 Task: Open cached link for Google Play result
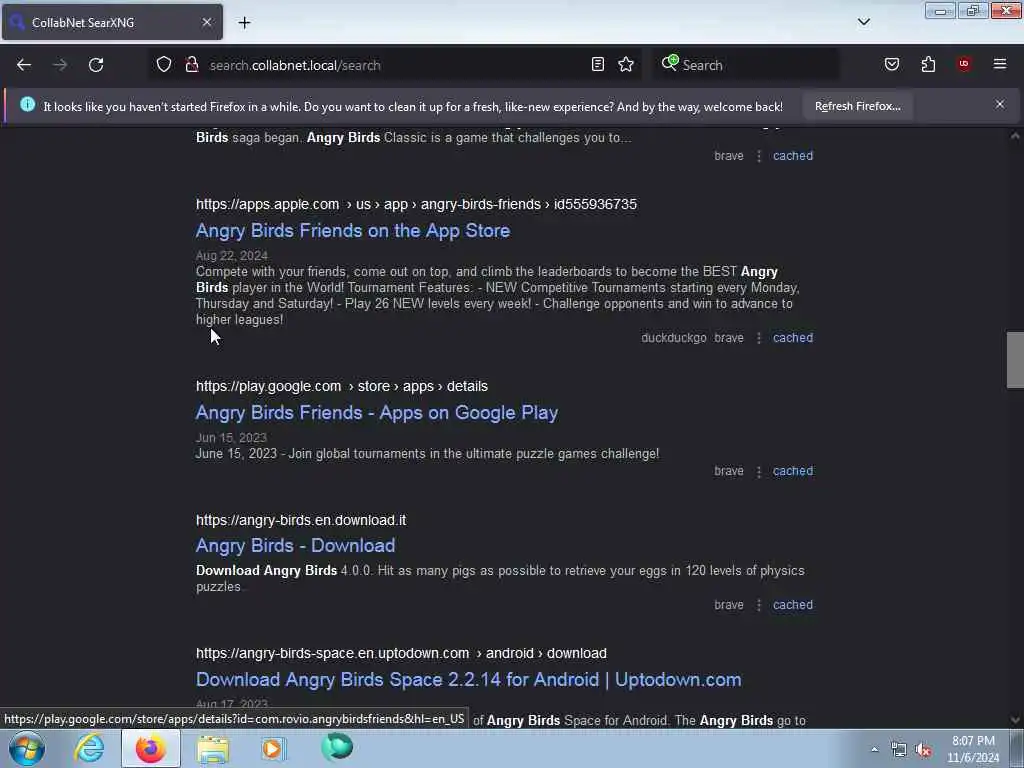(x=793, y=471)
